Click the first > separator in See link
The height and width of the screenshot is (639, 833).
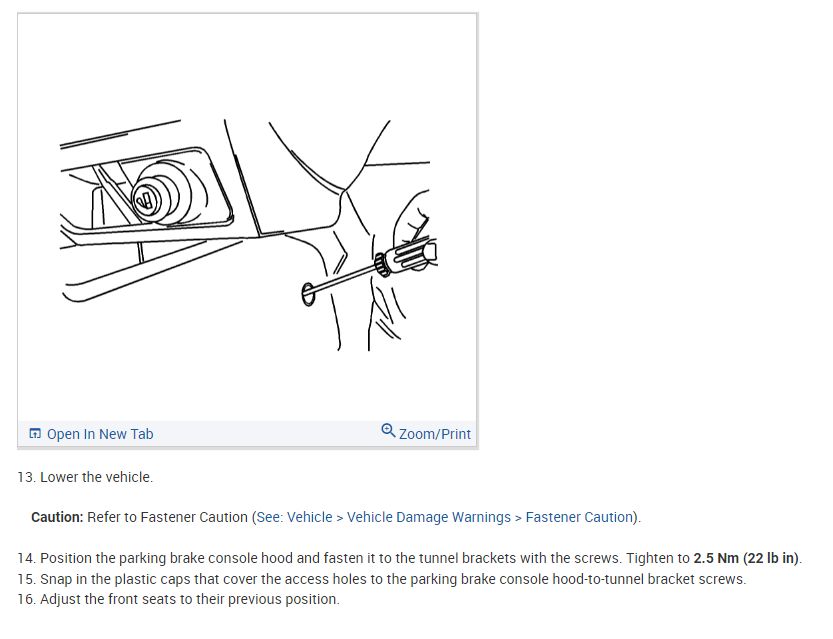339,518
